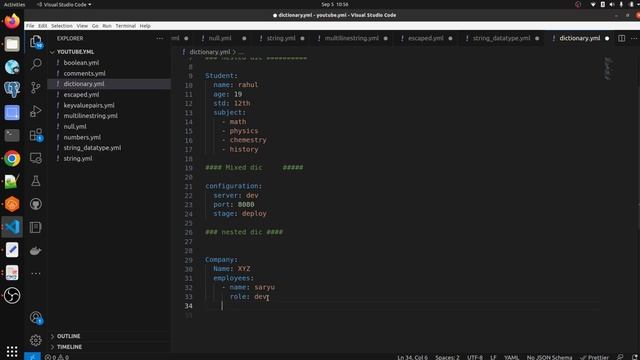Open null.yml in the explorer tree
Viewport: 640px width, 360px height.
pyautogui.click(x=75, y=127)
